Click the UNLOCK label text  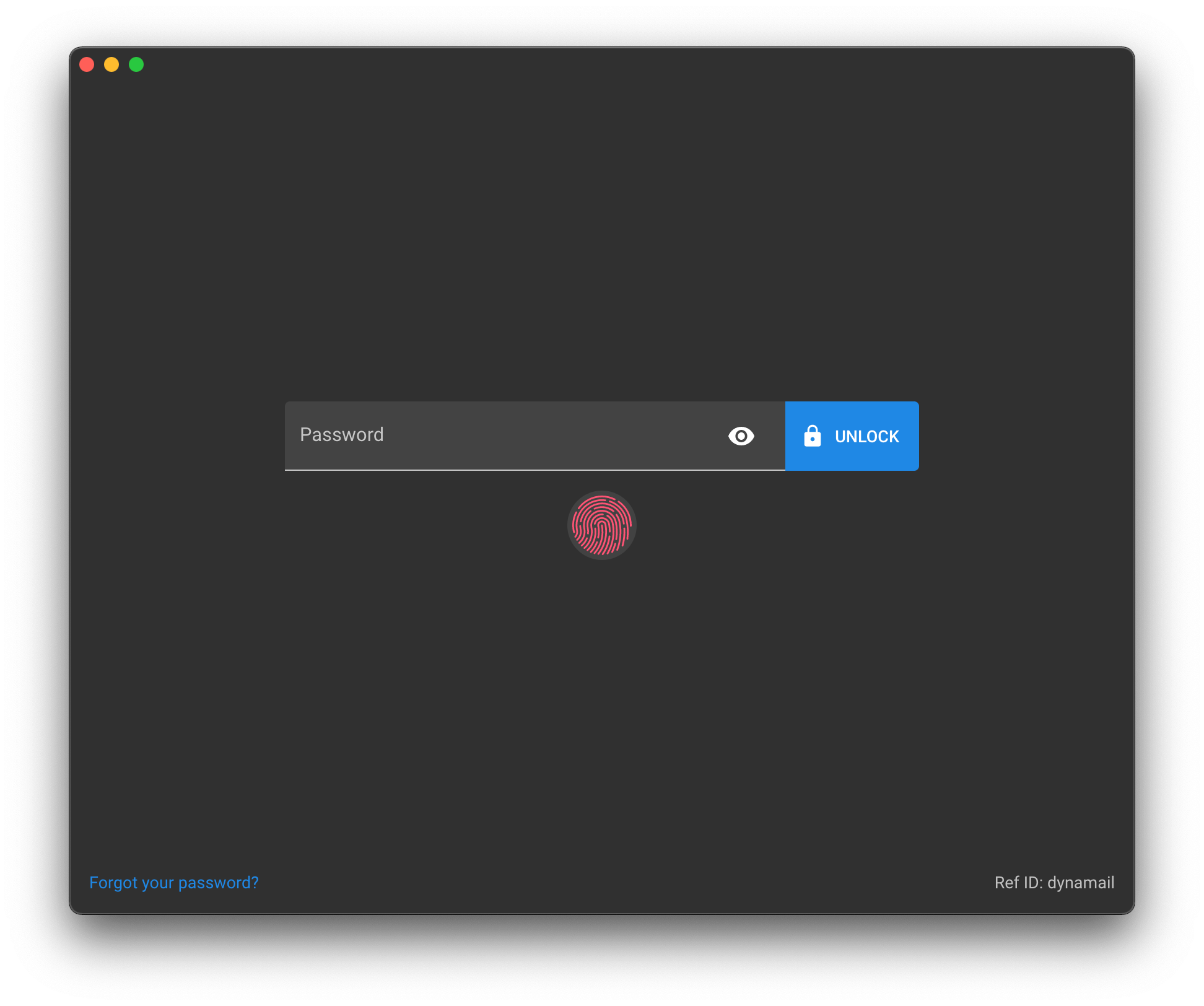[866, 437]
